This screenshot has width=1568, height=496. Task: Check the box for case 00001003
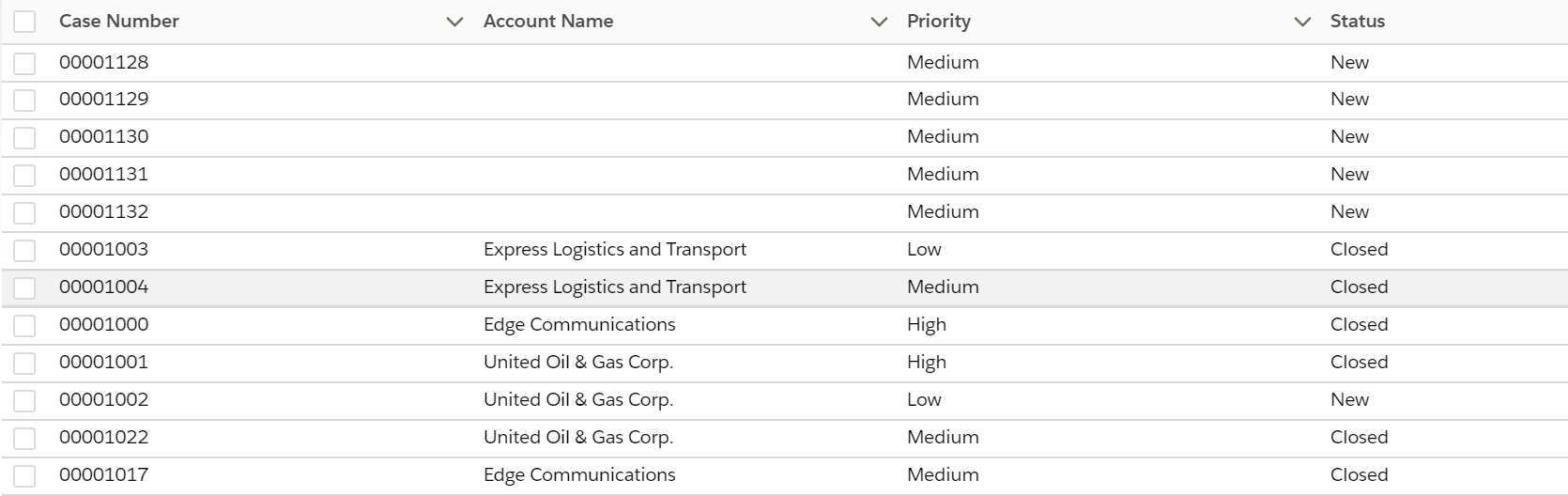[x=24, y=250]
